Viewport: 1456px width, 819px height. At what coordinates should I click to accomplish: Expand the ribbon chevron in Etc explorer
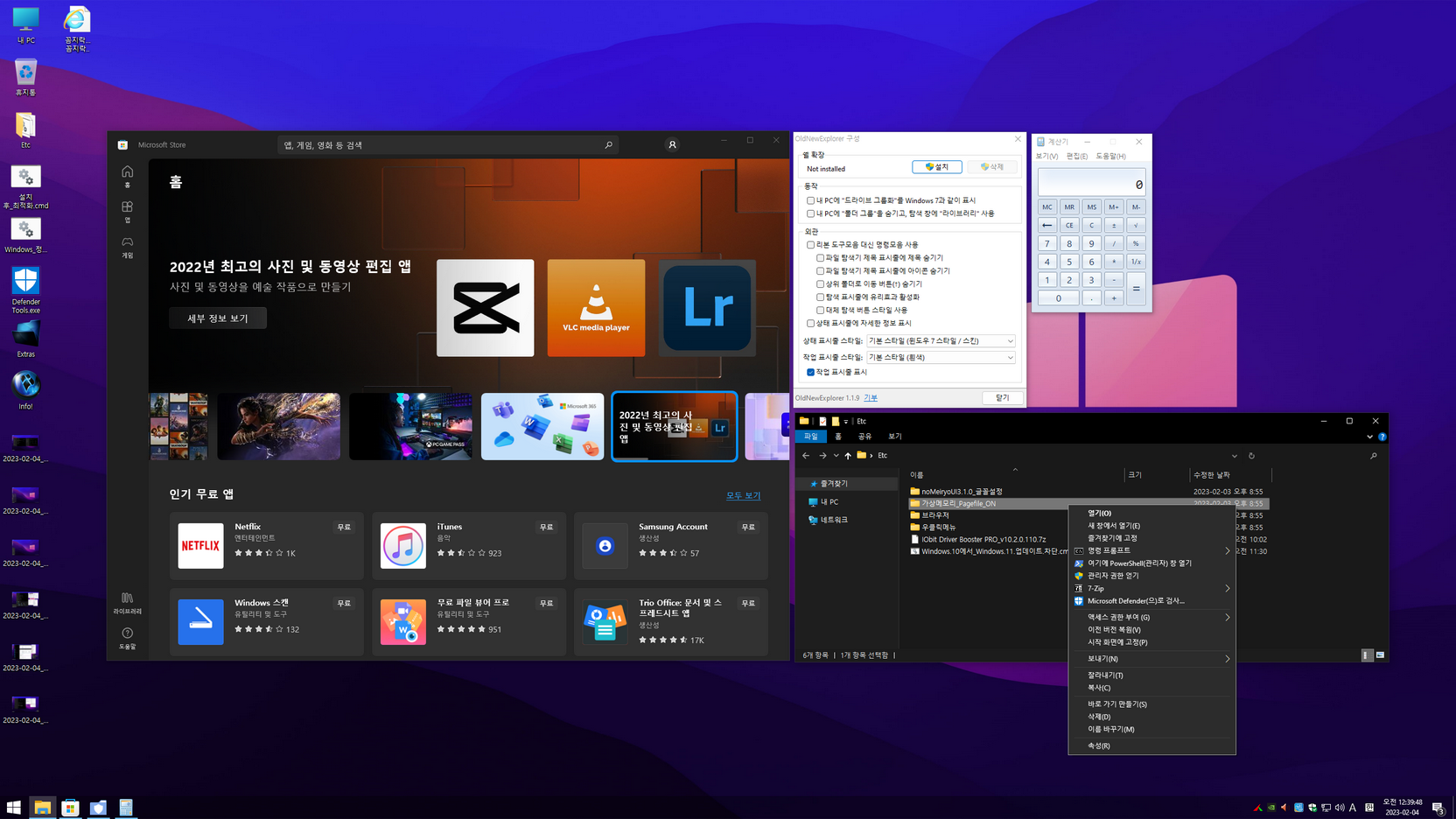pyautogui.click(x=1369, y=437)
